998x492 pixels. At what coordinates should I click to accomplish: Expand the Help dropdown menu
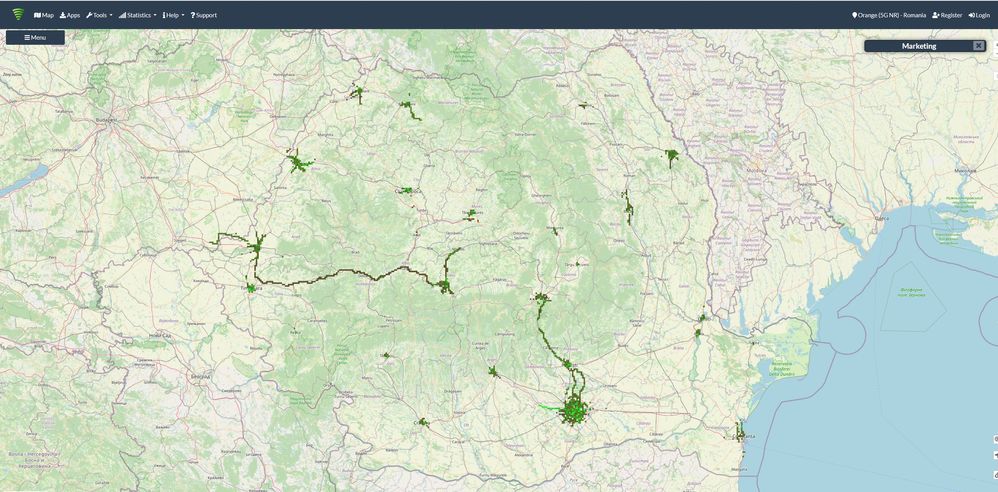pyautogui.click(x=173, y=15)
